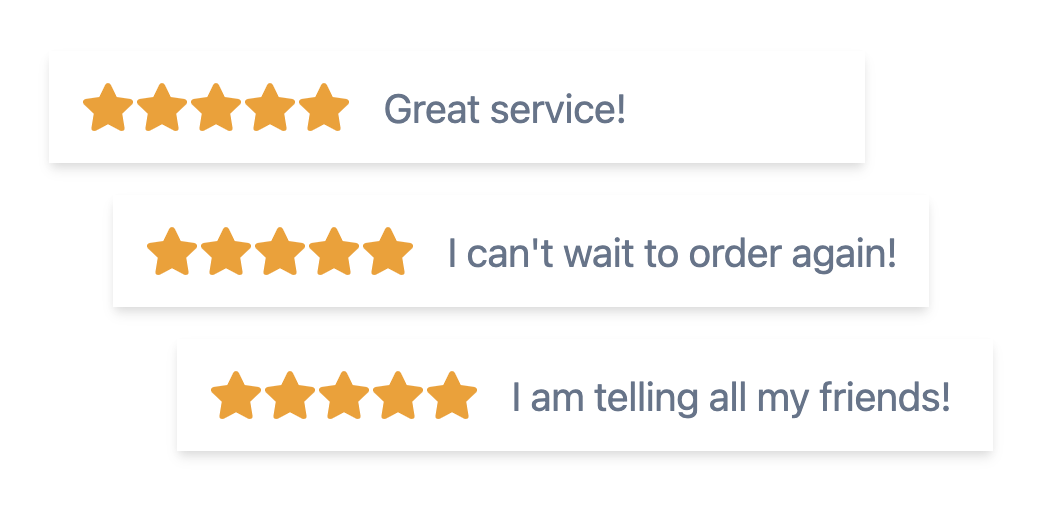Image resolution: width=1049 pixels, height=524 pixels.
Task: Select second star in "telling all my friends" row
Action: (290, 396)
